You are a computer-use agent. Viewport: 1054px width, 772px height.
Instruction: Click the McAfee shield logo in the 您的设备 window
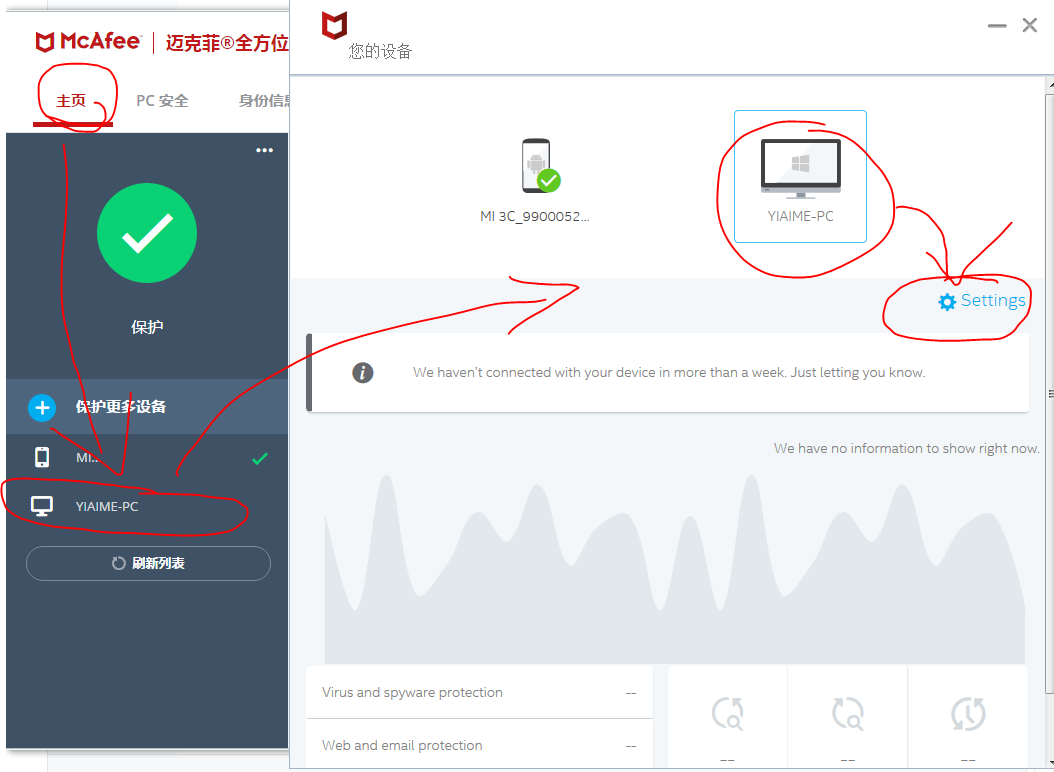tap(334, 26)
